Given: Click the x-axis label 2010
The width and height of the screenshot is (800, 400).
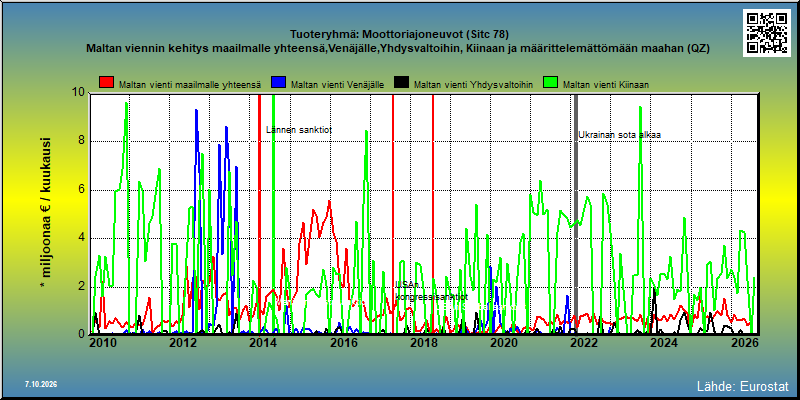Looking at the screenshot, I should (103, 343).
